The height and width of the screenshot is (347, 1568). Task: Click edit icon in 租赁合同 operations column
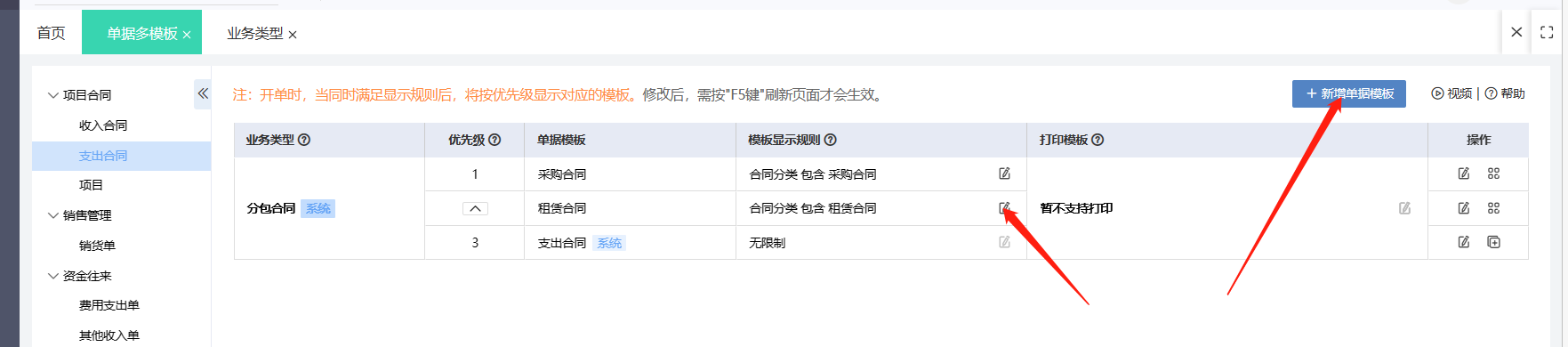click(1464, 208)
